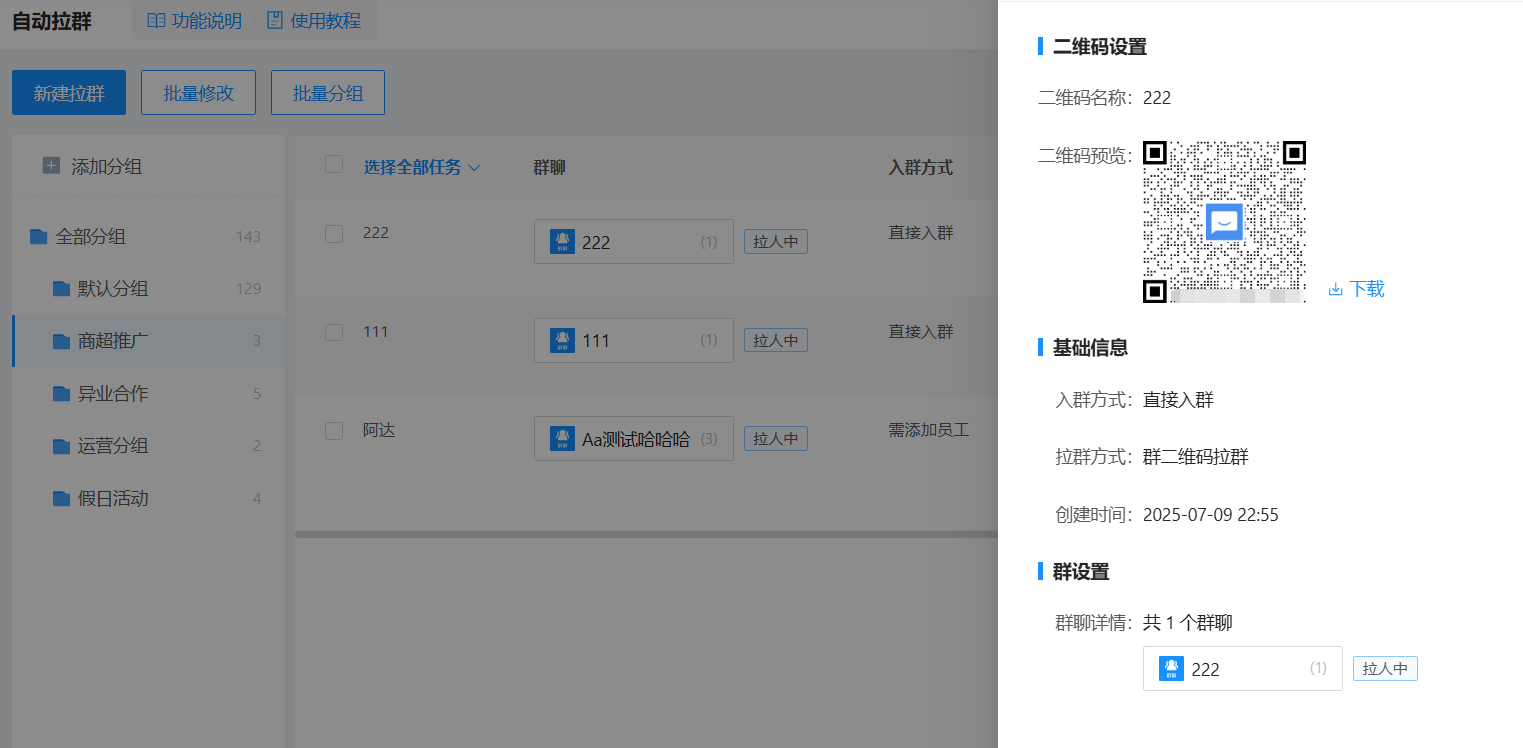Click the 群聊 column header

(x=550, y=167)
